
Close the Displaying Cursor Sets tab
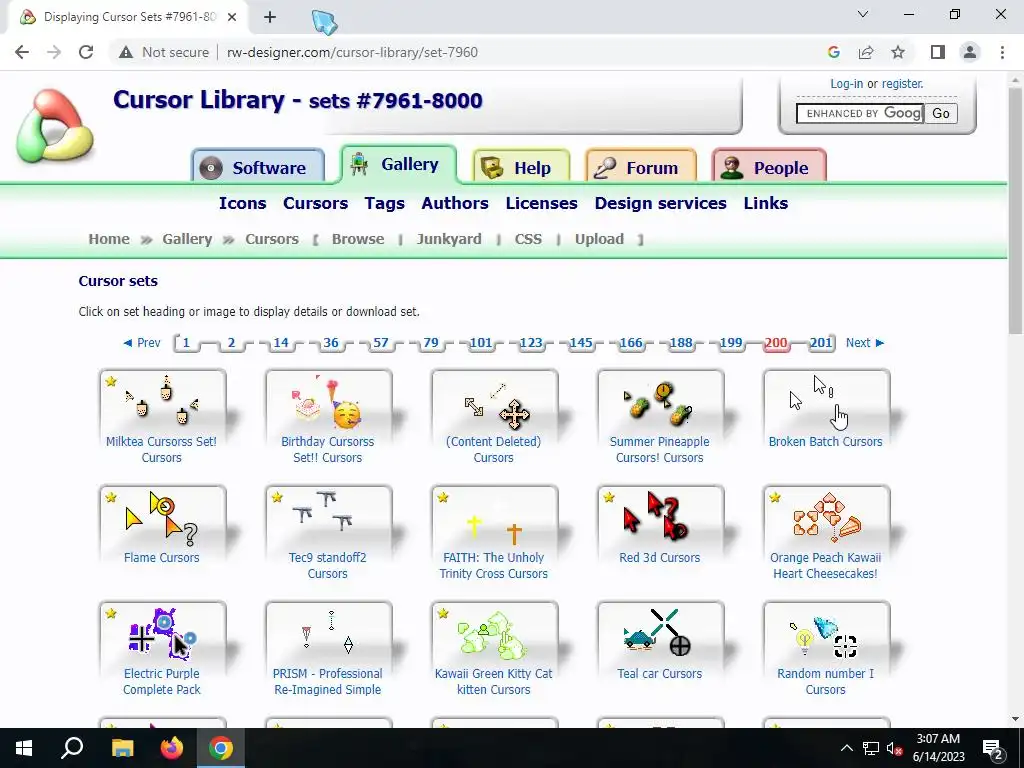(x=232, y=17)
